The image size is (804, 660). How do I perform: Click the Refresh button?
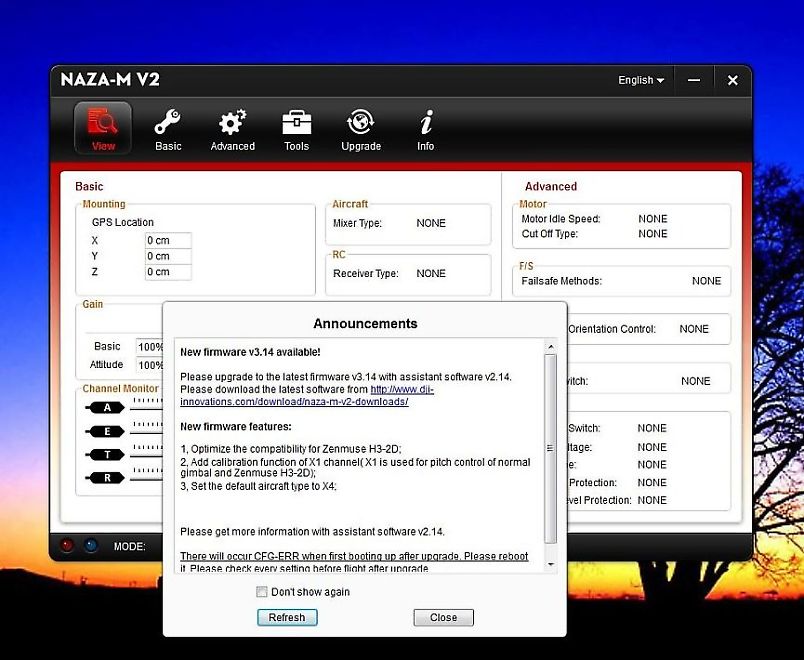click(x=287, y=617)
